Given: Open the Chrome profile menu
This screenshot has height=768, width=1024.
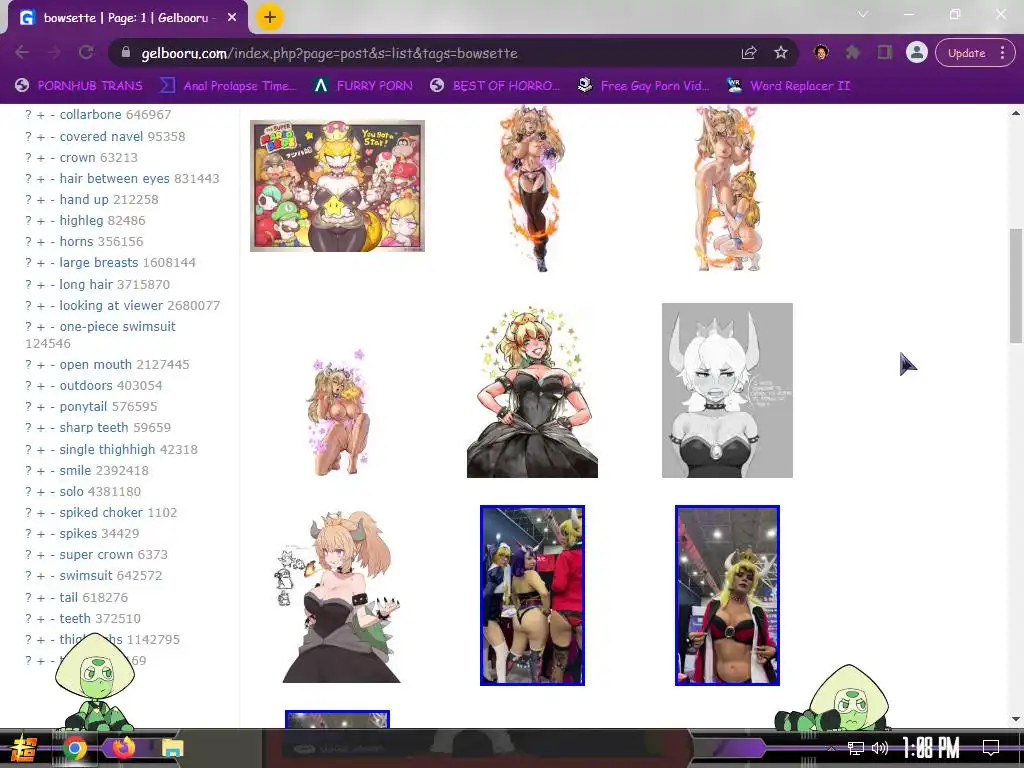Looking at the screenshot, I should pos(917,53).
